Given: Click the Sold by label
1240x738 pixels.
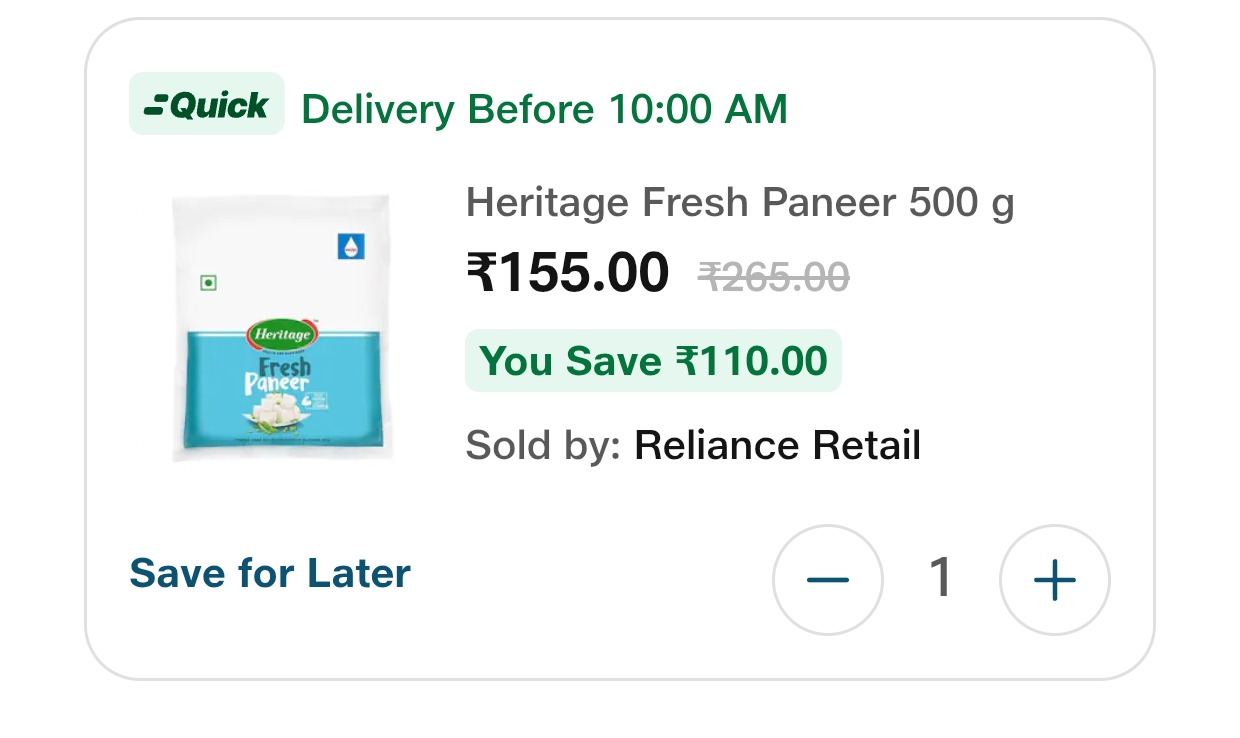Looking at the screenshot, I should point(544,446).
